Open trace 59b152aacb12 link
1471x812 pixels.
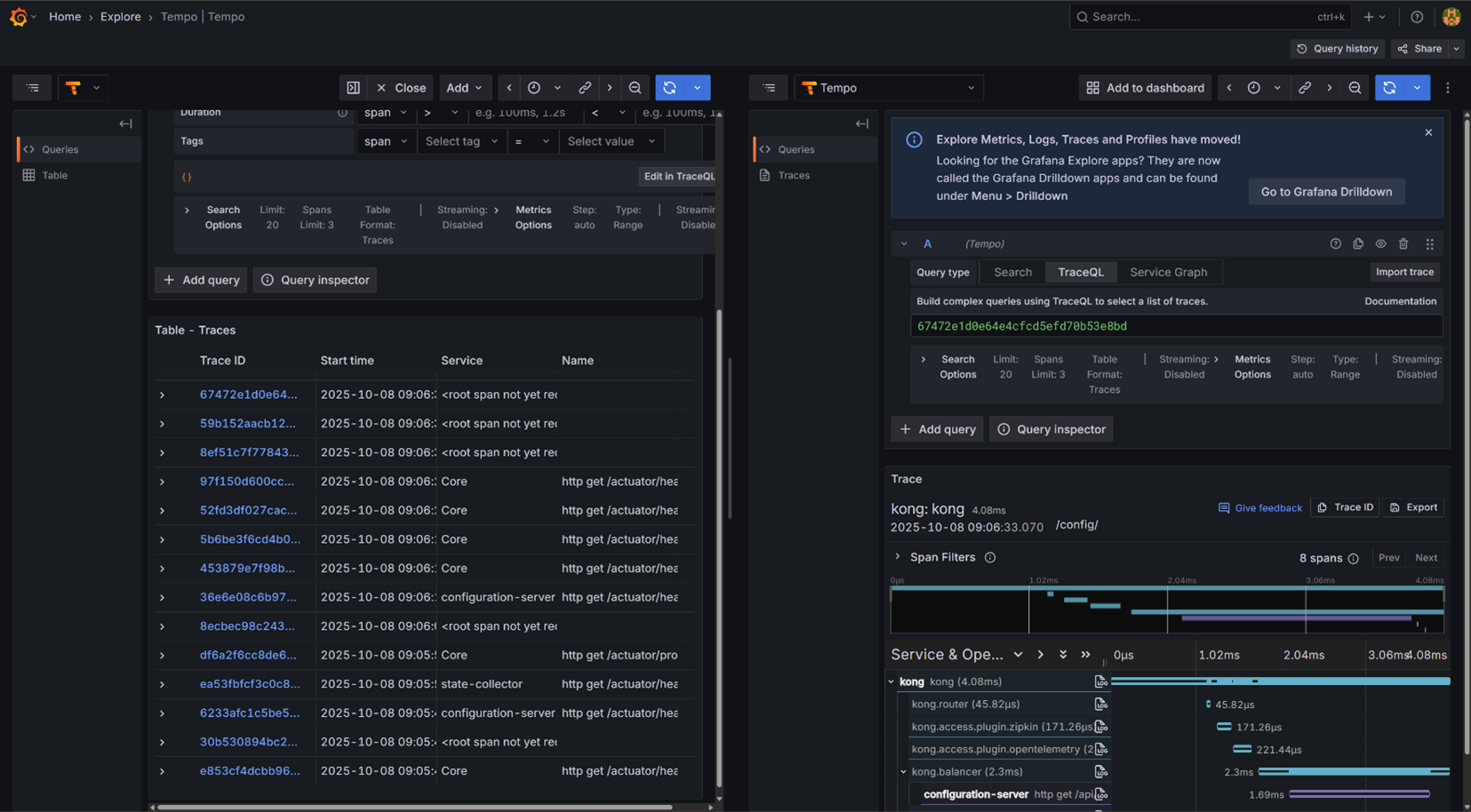click(248, 424)
